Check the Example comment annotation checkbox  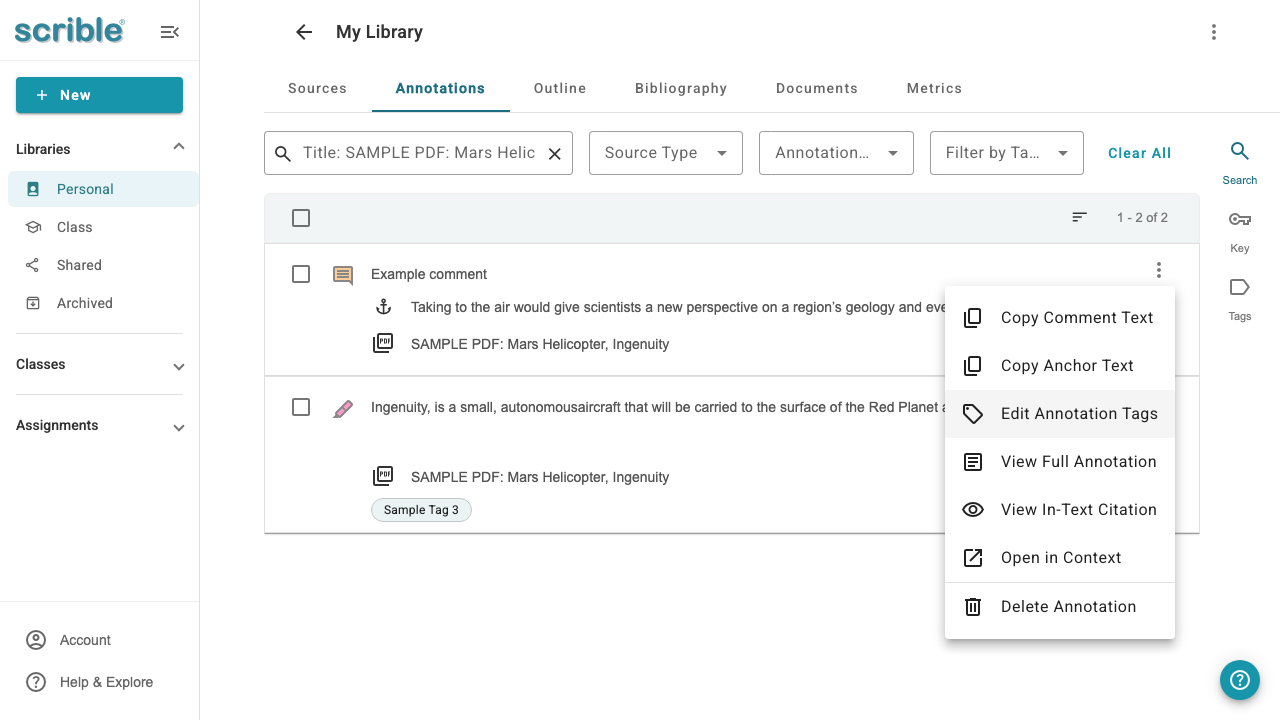(301, 274)
